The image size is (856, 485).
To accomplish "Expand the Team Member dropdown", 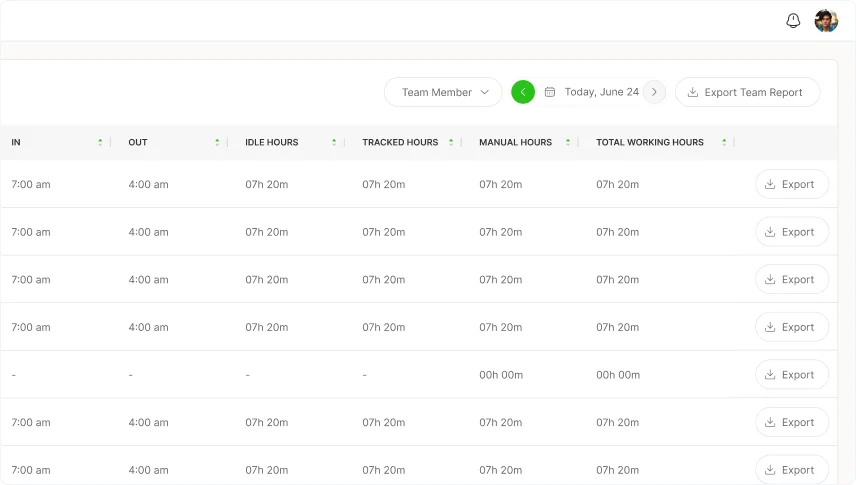I will [443, 92].
